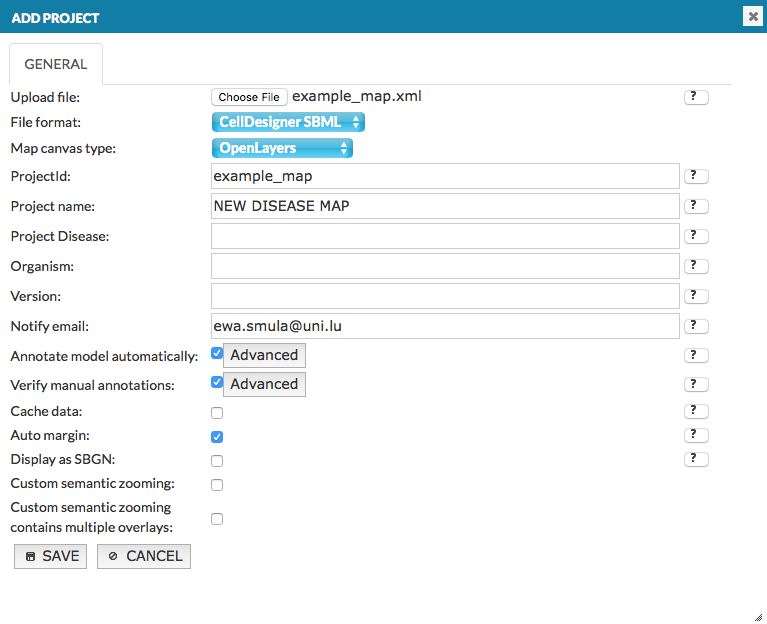
Task: Open help for Project name field
Action: coord(696,206)
